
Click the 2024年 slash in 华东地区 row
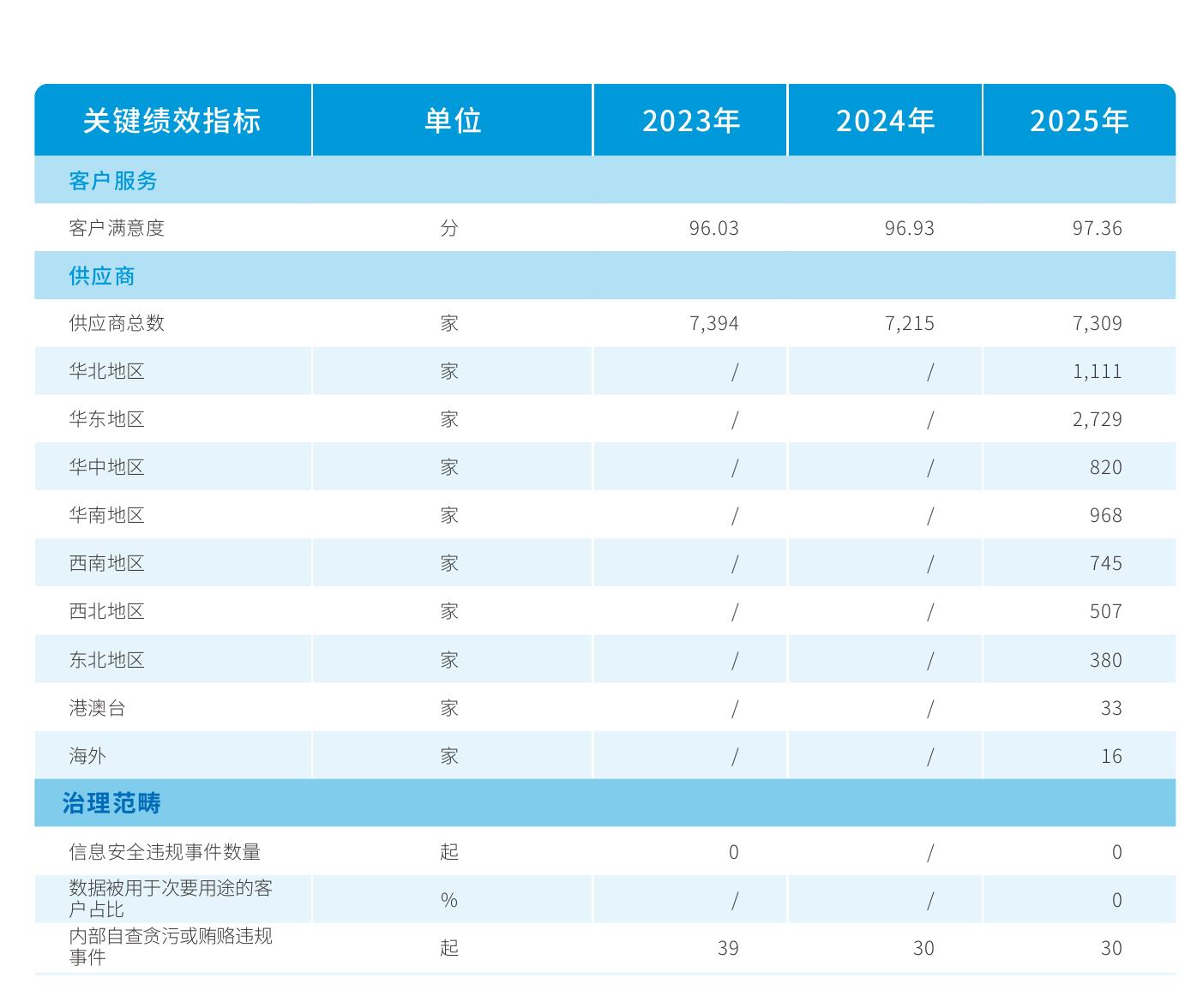(x=930, y=419)
